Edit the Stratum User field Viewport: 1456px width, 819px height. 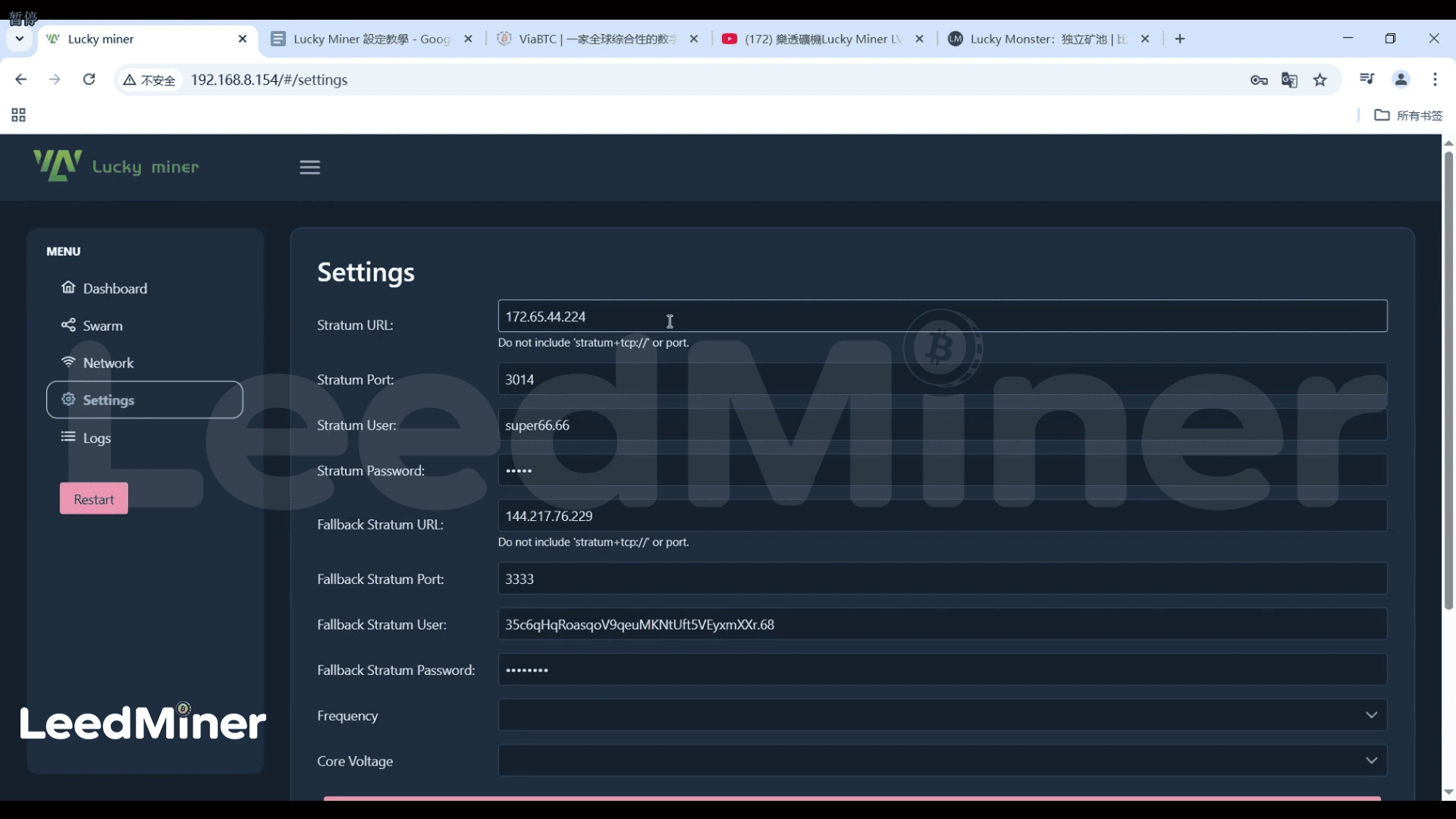pyautogui.click(x=943, y=425)
